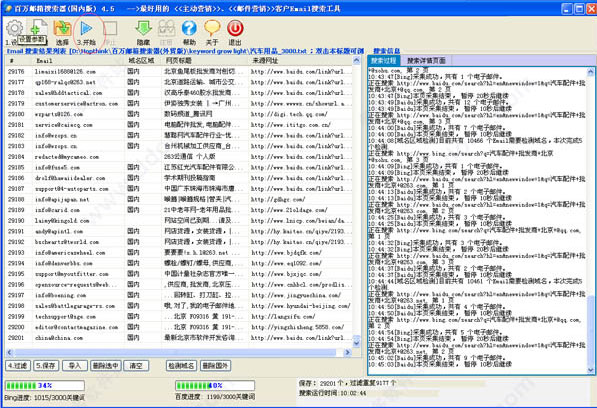Click the 清空 clear button
Image resolution: width=597 pixels, height=408 pixels.
pos(136,366)
